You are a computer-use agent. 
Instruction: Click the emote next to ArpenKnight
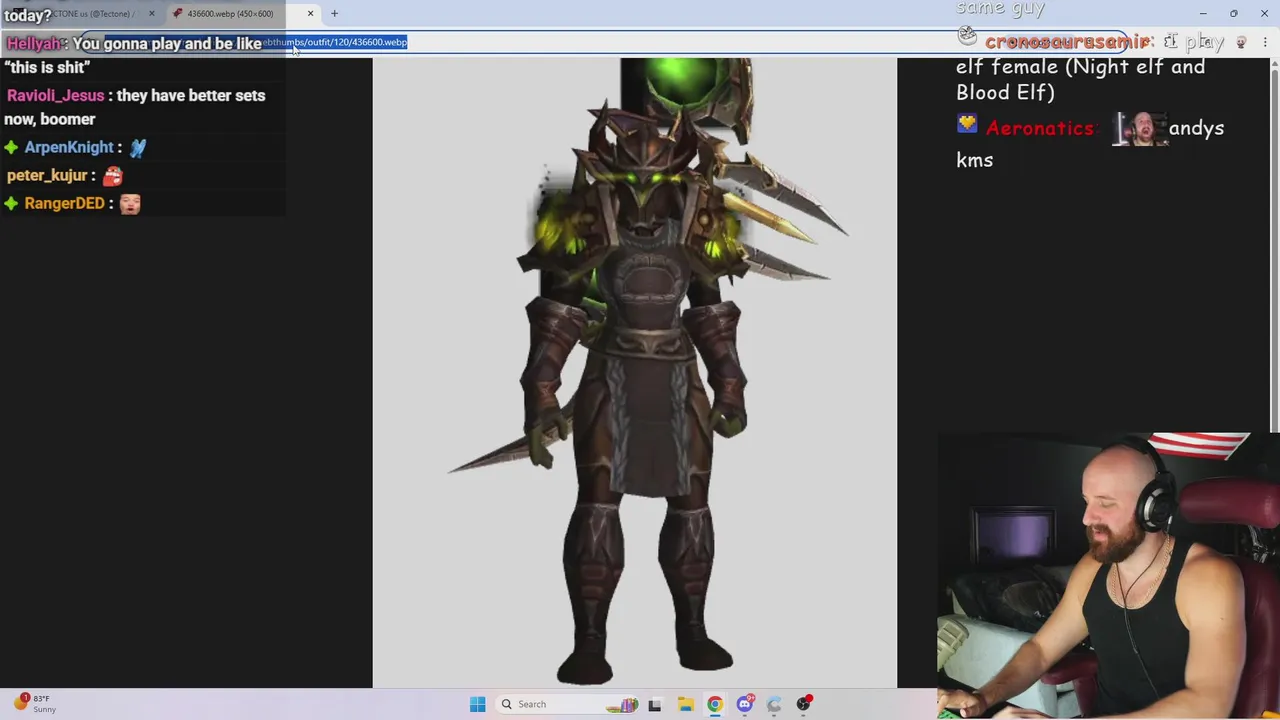pos(138,147)
